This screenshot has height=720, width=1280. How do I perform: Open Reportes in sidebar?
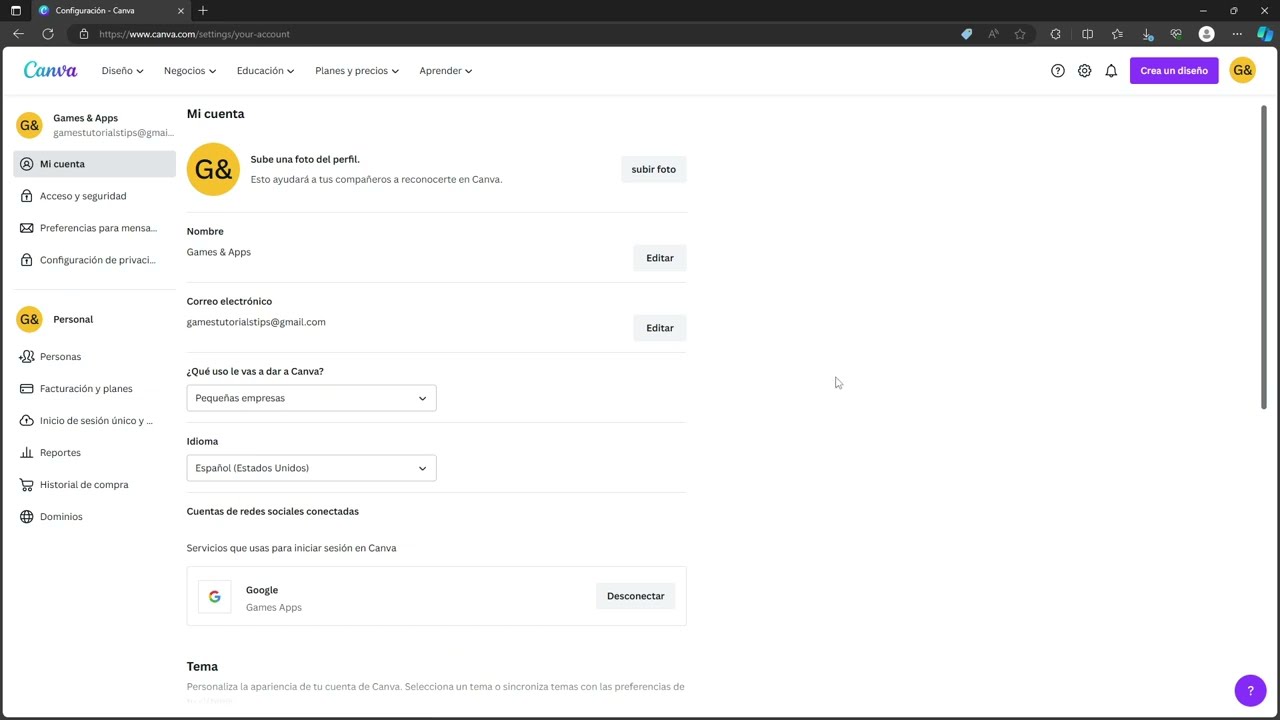click(x=95, y=452)
